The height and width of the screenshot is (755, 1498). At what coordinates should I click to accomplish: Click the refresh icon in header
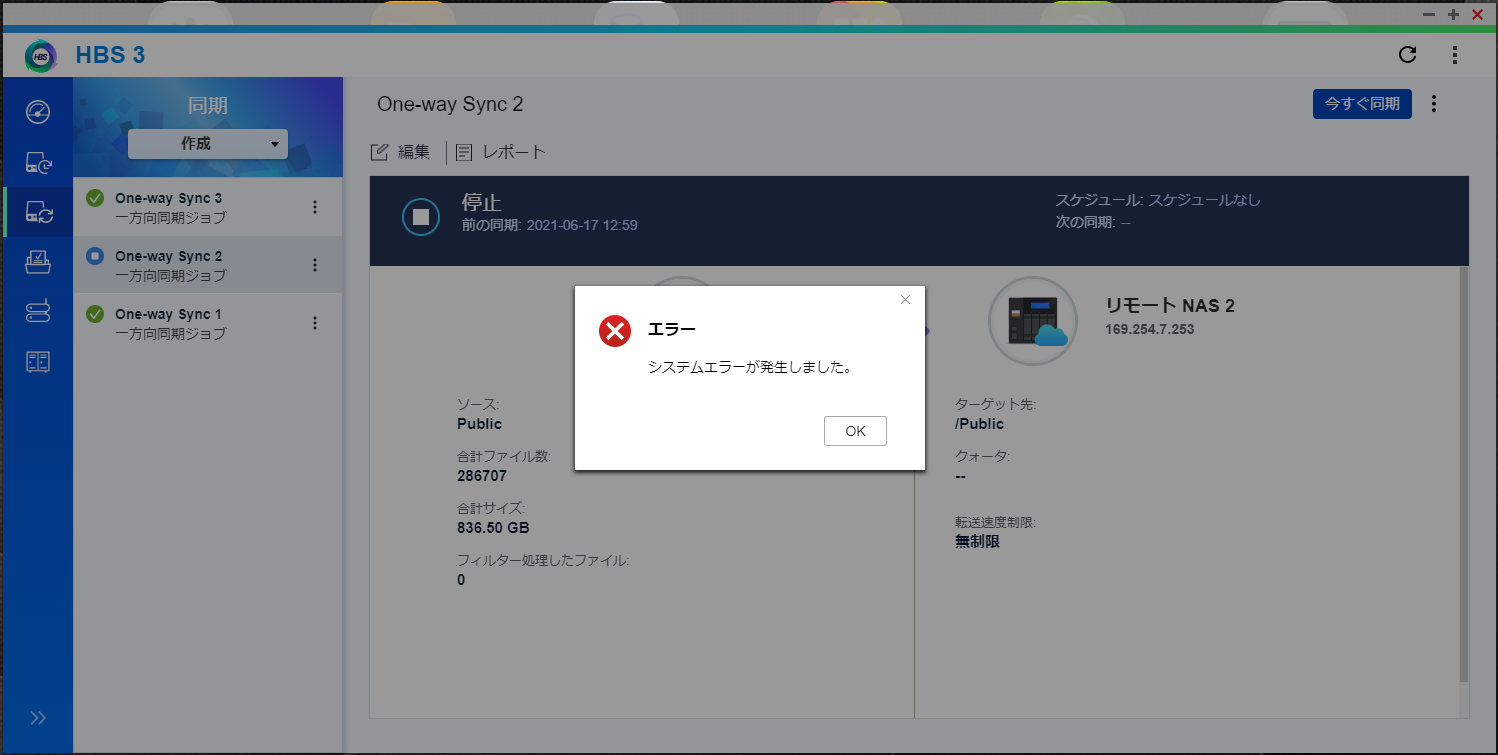[x=1407, y=55]
